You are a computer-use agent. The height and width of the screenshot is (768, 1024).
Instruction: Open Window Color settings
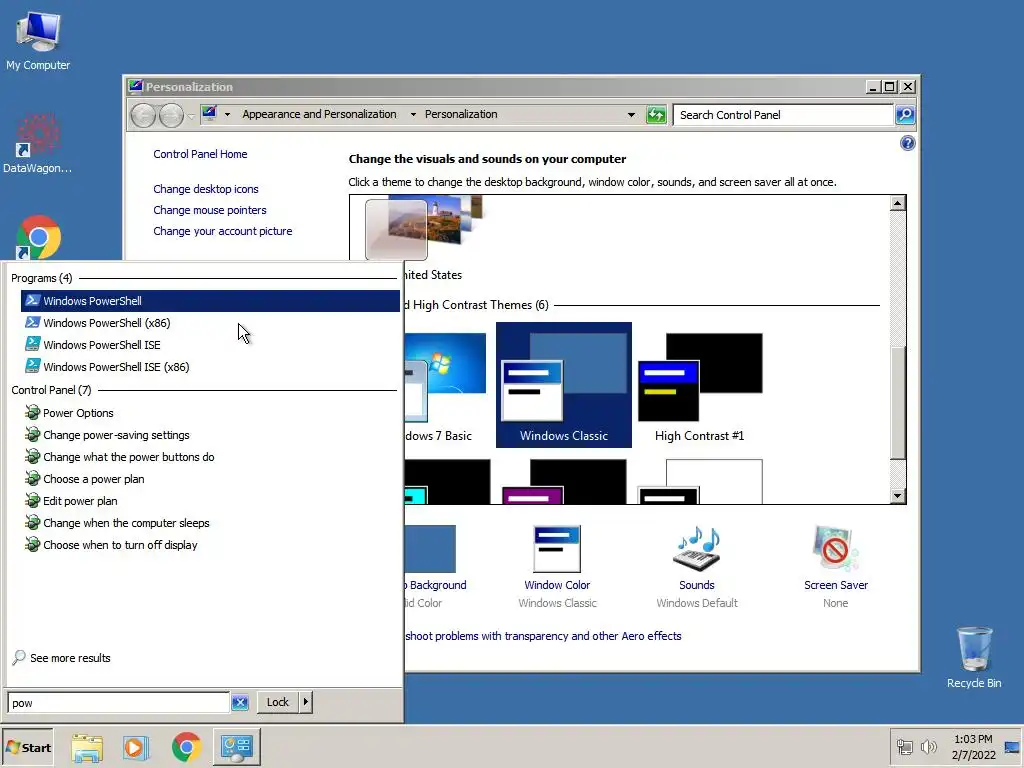click(x=557, y=566)
